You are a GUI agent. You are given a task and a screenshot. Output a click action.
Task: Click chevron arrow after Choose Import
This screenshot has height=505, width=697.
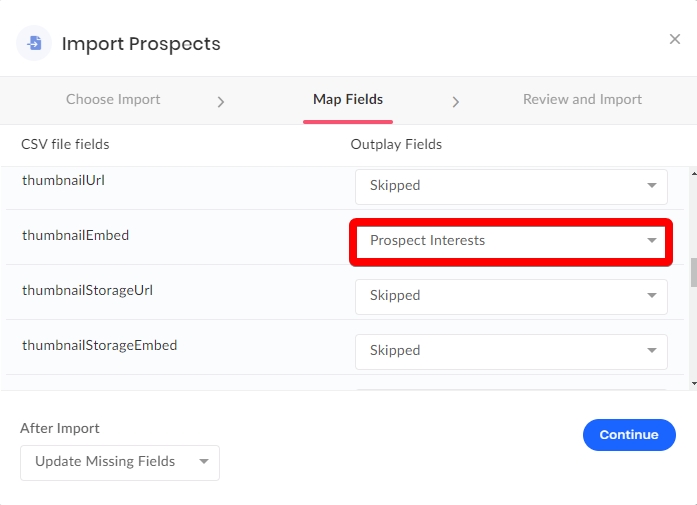(x=221, y=101)
